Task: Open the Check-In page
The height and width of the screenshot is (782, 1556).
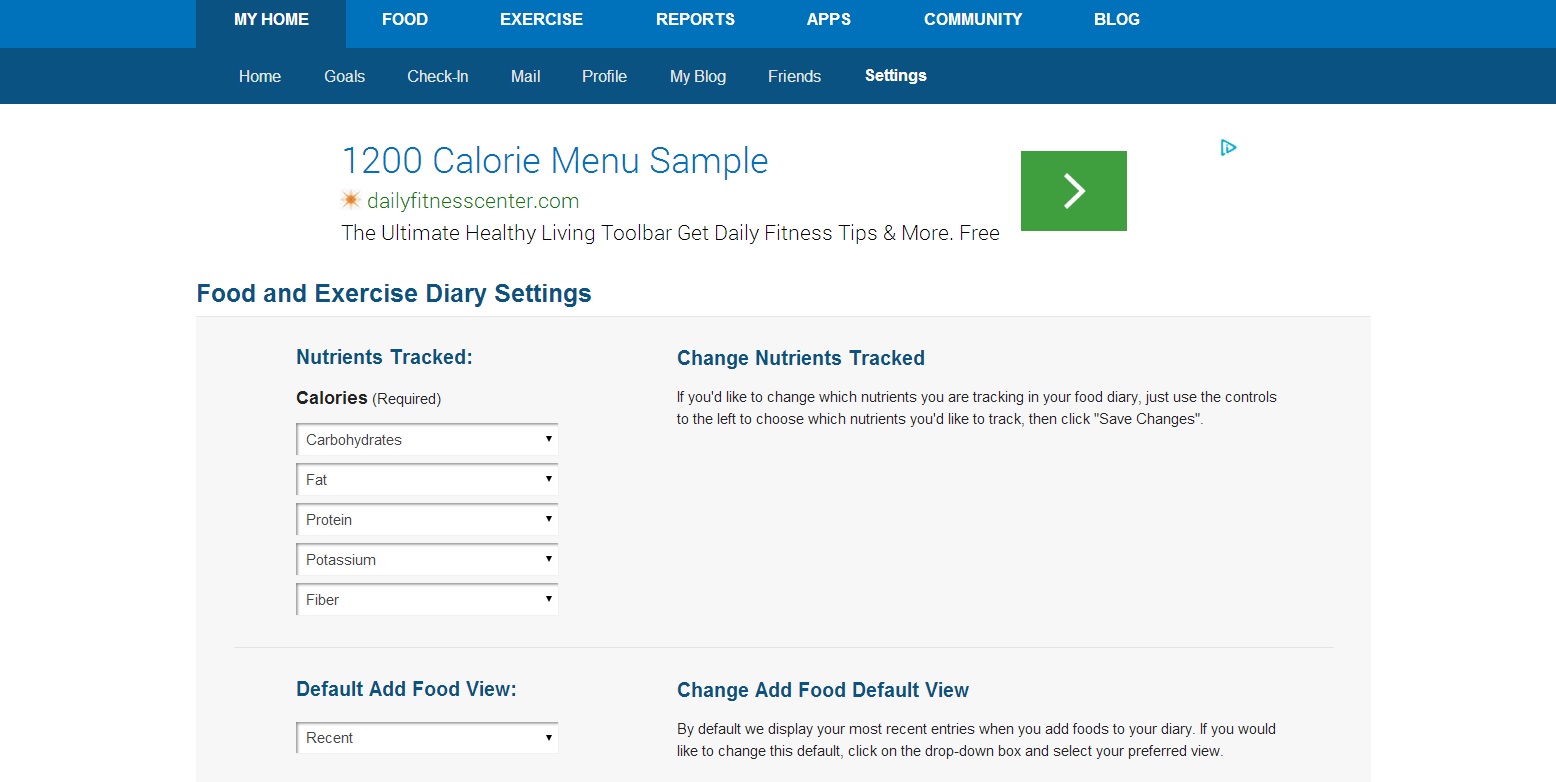Action: click(x=437, y=76)
